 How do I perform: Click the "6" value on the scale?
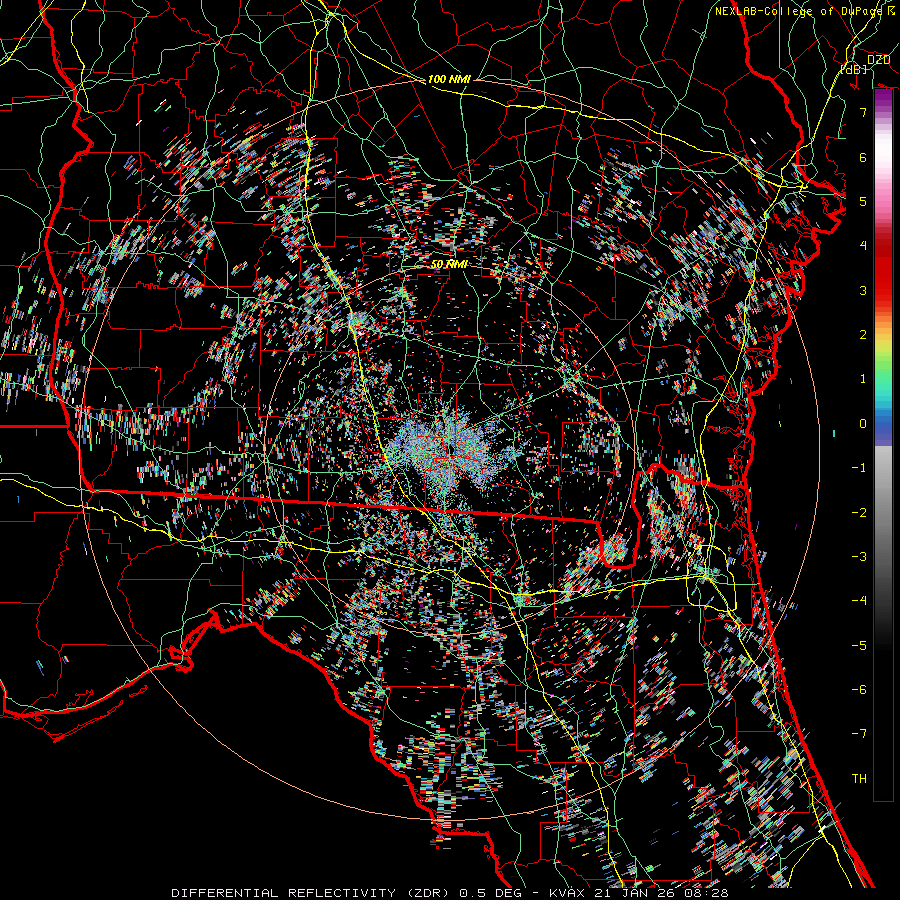pyautogui.click(x=863, y=157)
